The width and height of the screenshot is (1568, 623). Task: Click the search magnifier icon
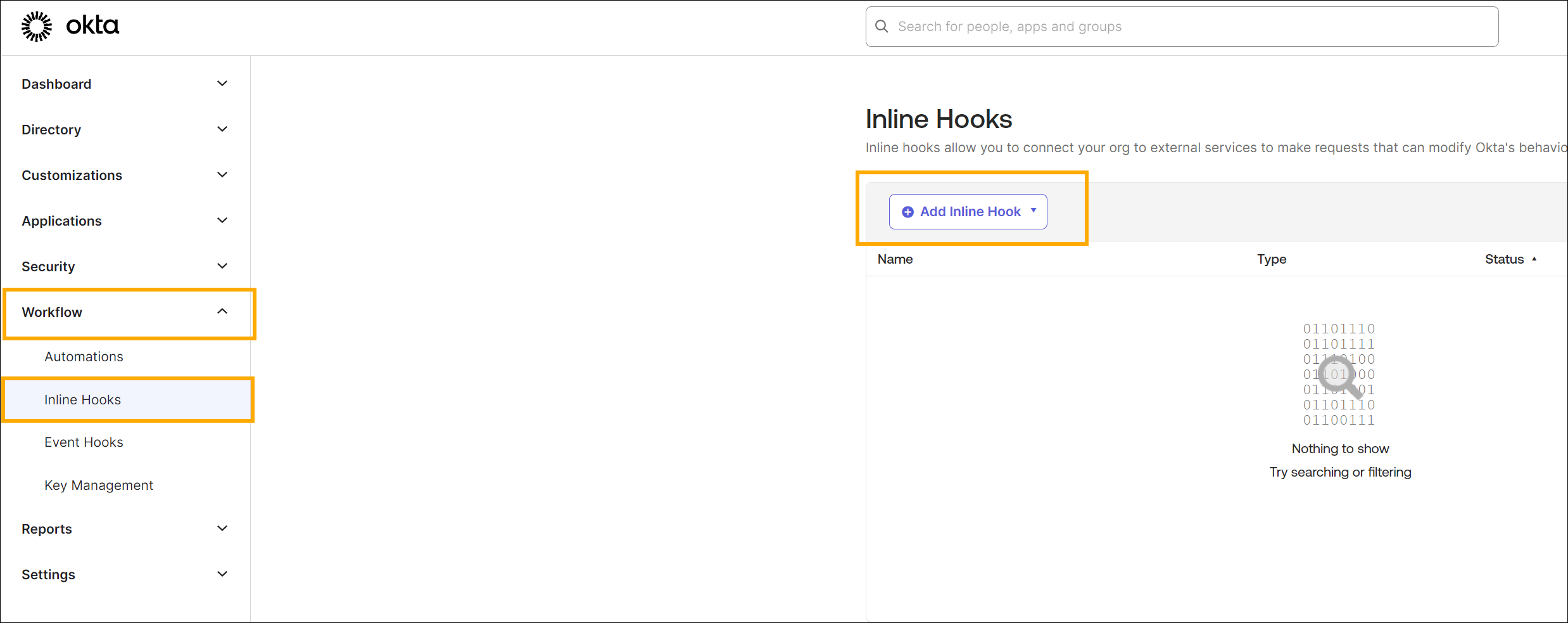coord(882,26)
